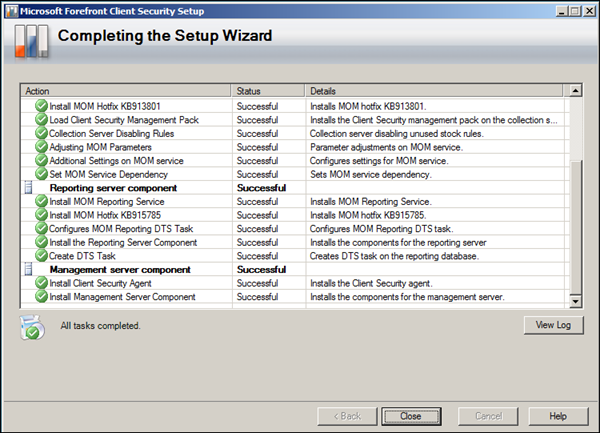600x433 pixels.
Task: Sort by the Action column header
Action: [126, 91]
